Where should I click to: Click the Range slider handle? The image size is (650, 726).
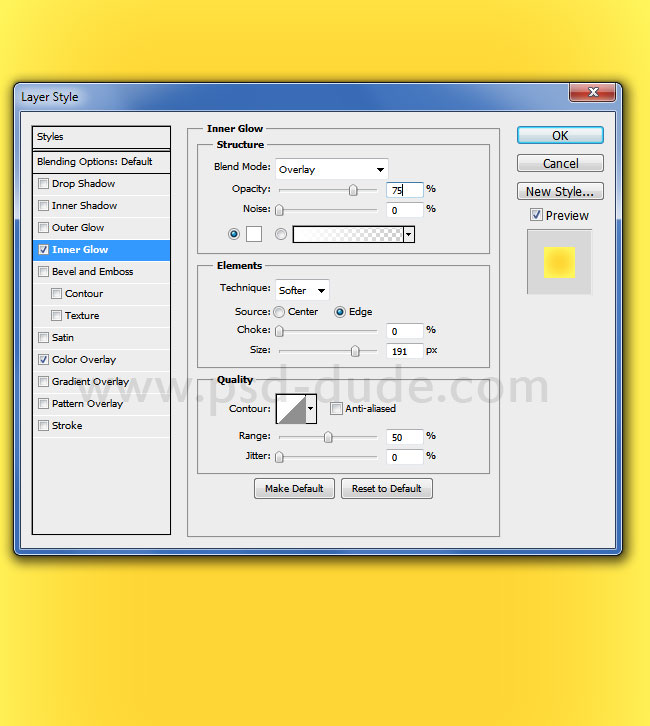(328, 437)
